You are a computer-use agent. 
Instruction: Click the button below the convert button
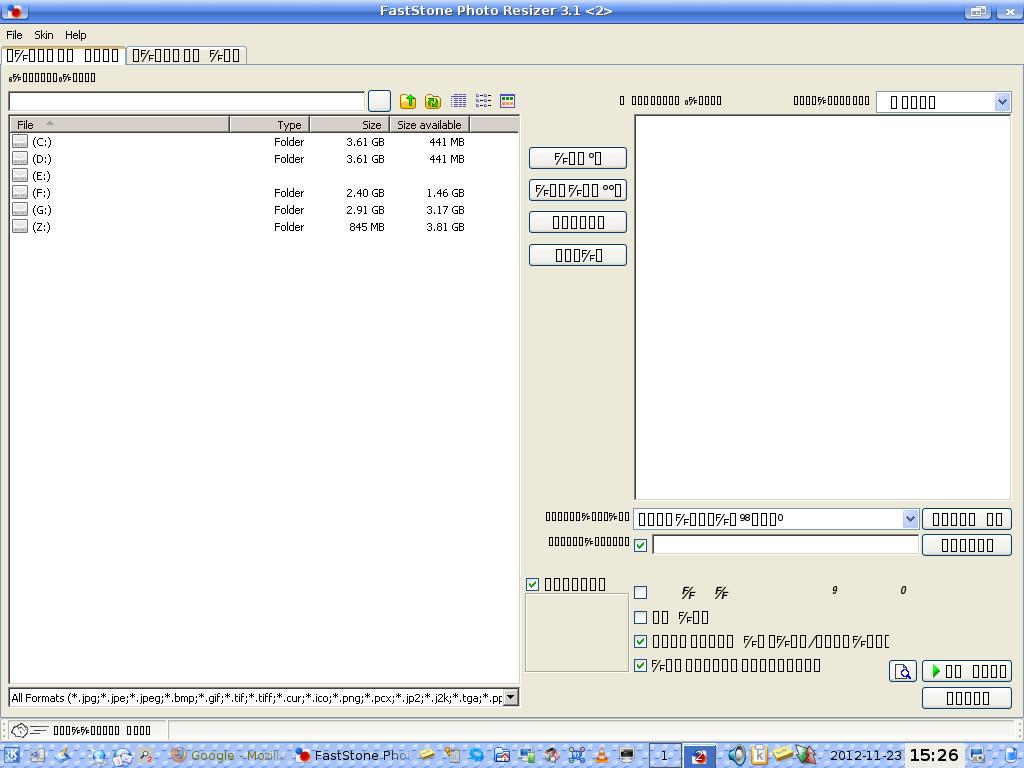[967, 698]
